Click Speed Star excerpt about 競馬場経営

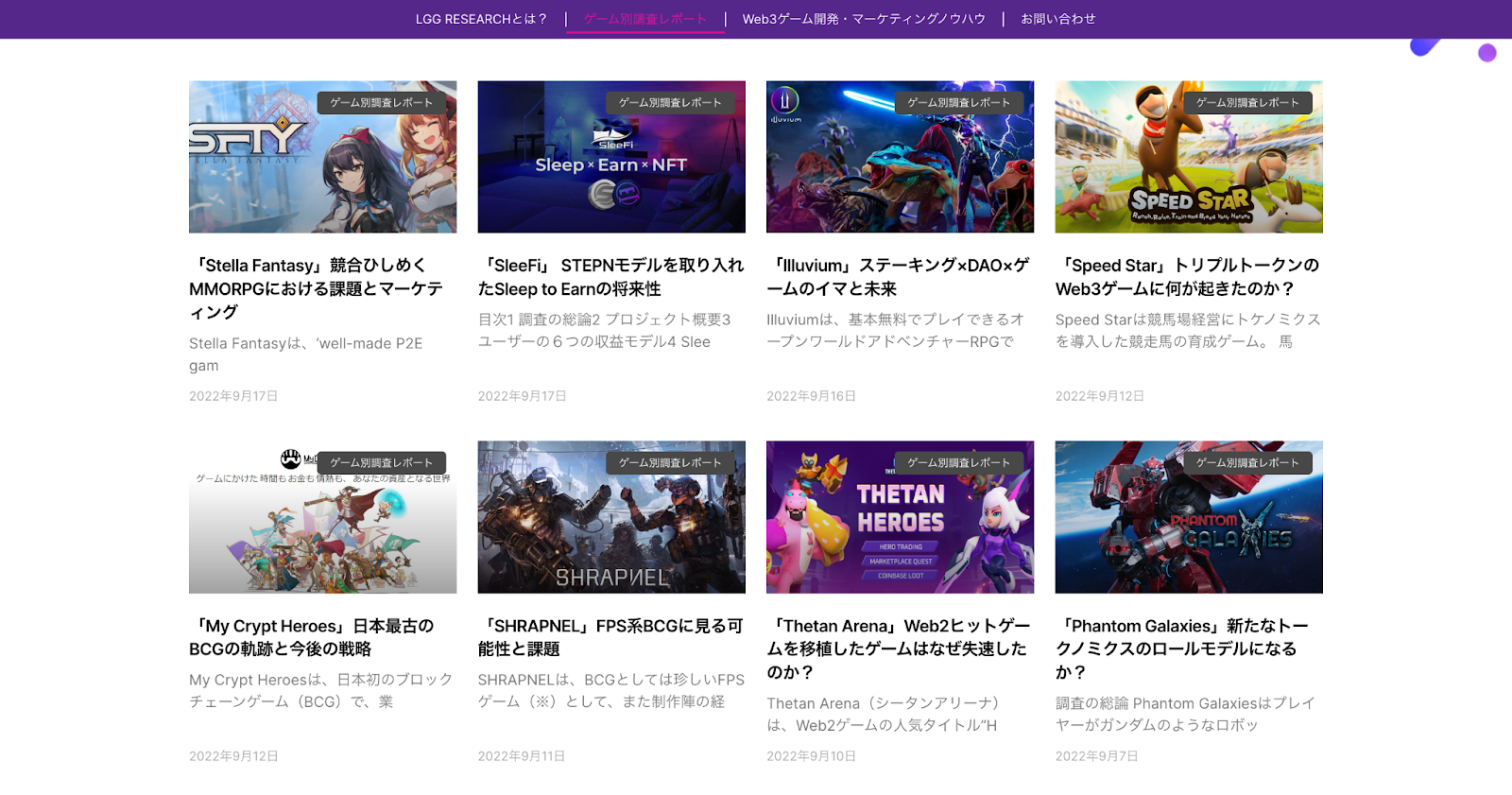pos(1188,331)
